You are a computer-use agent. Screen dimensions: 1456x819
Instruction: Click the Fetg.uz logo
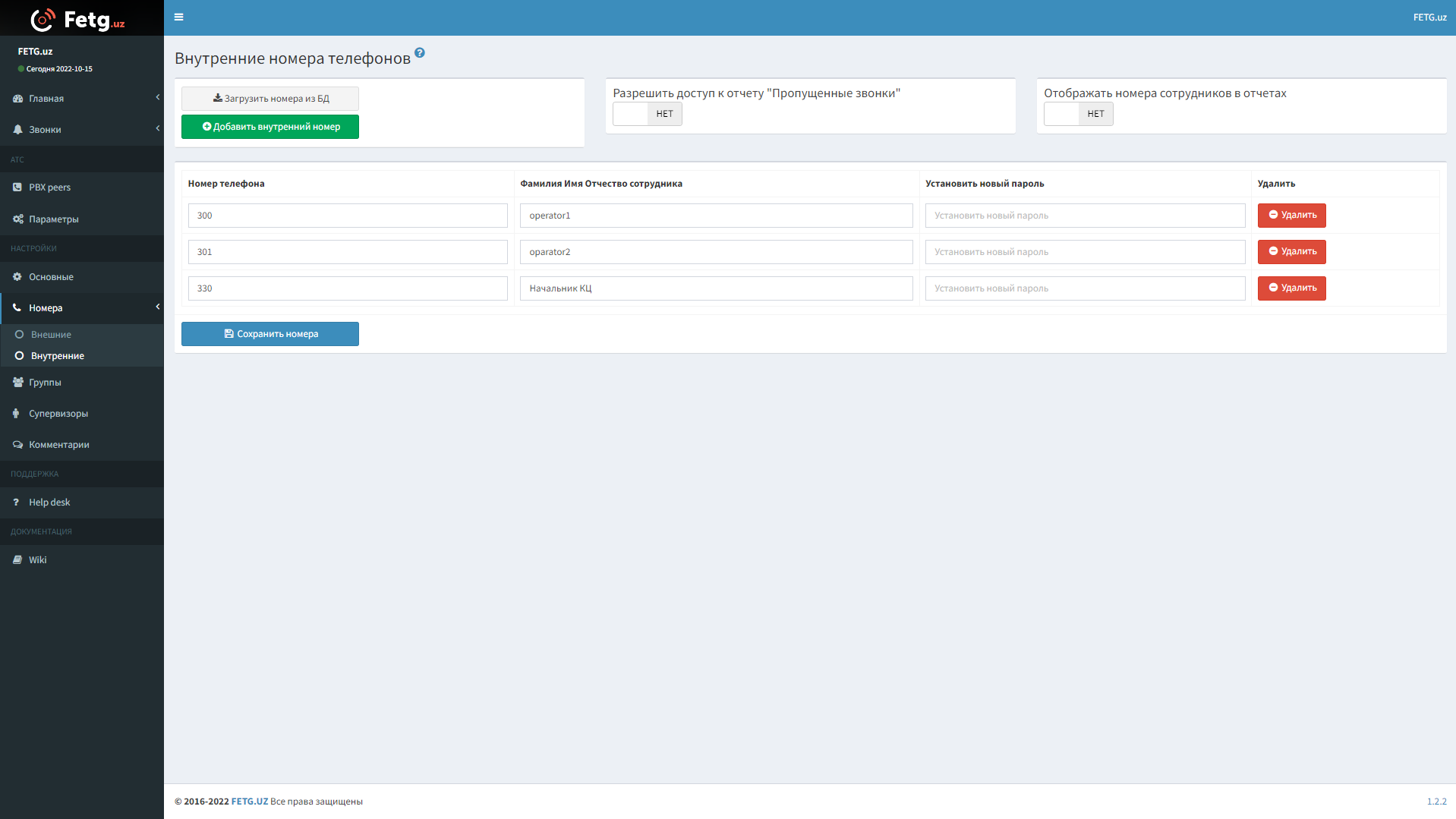(78, 19)
